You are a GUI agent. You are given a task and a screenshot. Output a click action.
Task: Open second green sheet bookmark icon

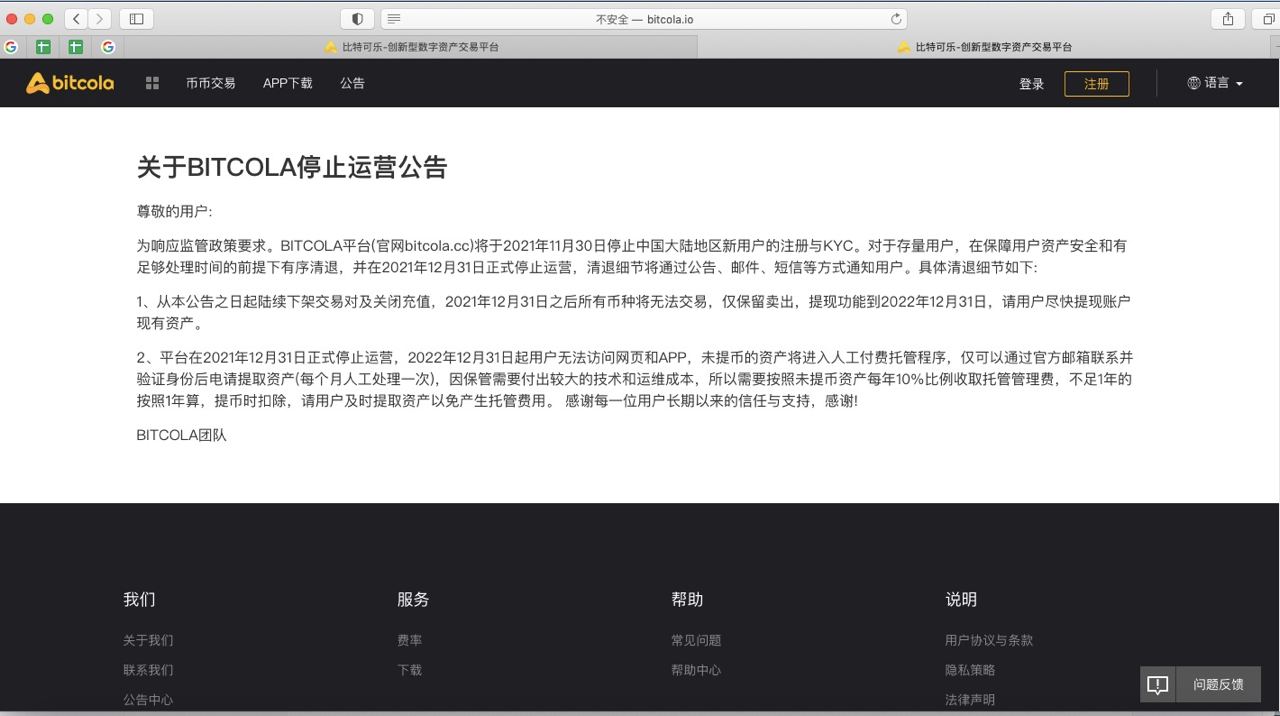pyautogui.click(x=76, y=46)
